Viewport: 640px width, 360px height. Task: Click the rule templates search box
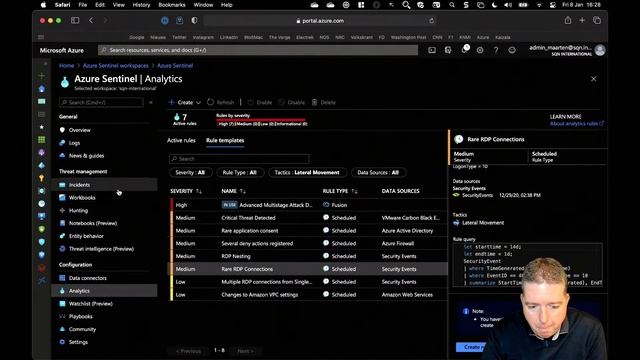(x=239, y=159)
